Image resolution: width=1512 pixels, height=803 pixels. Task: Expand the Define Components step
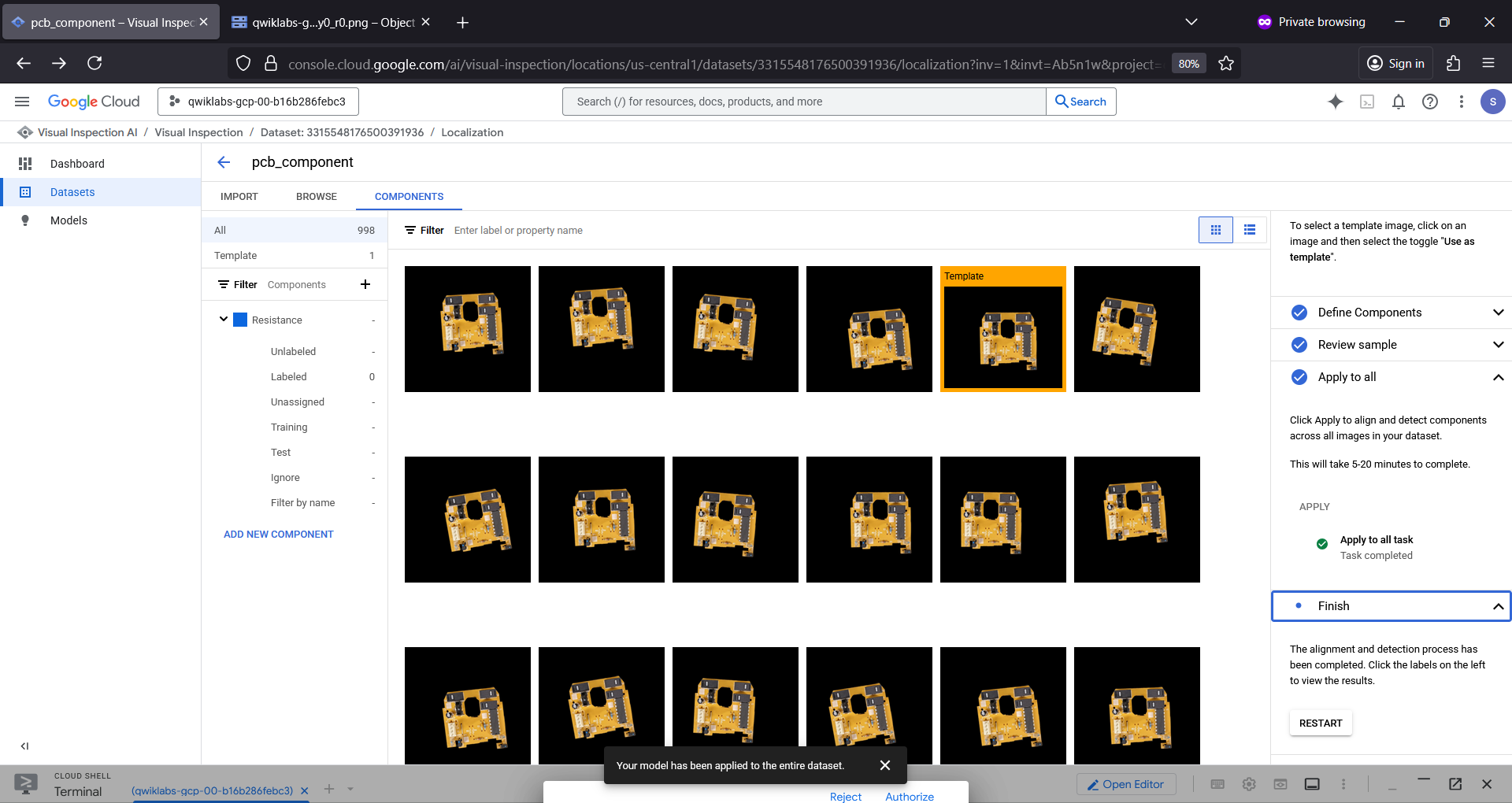[x=1498, y=313]
